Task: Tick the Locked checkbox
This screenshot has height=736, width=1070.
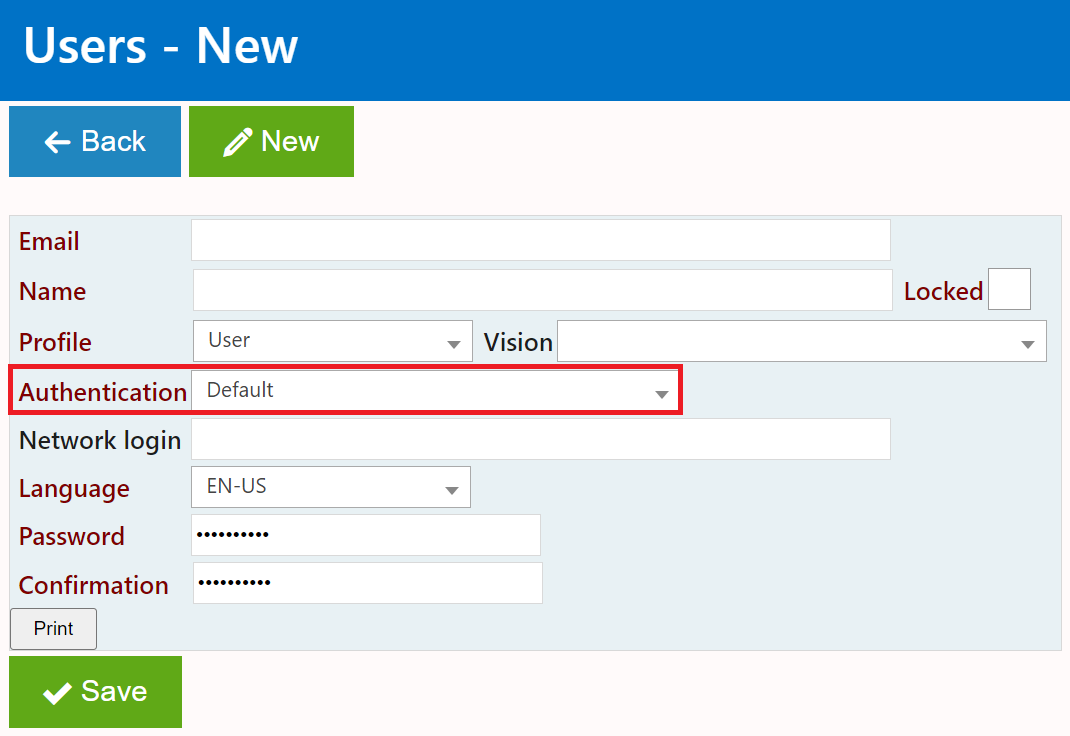Action: click(1009, 290)
